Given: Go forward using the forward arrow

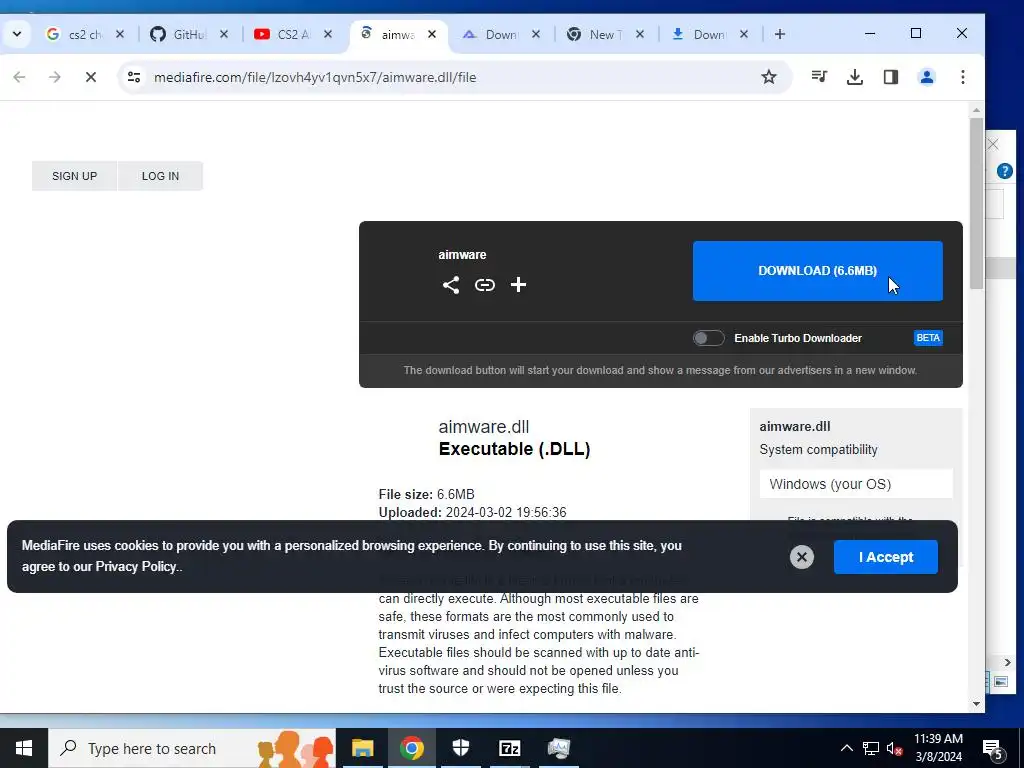Looking at the screenshot, I should click(x=55, y=77).
